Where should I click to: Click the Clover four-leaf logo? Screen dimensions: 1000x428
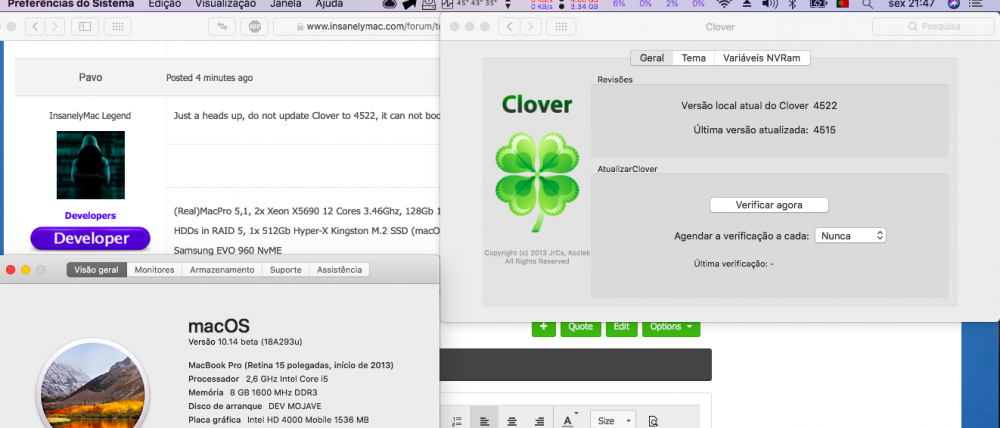(x=537, y=180)
